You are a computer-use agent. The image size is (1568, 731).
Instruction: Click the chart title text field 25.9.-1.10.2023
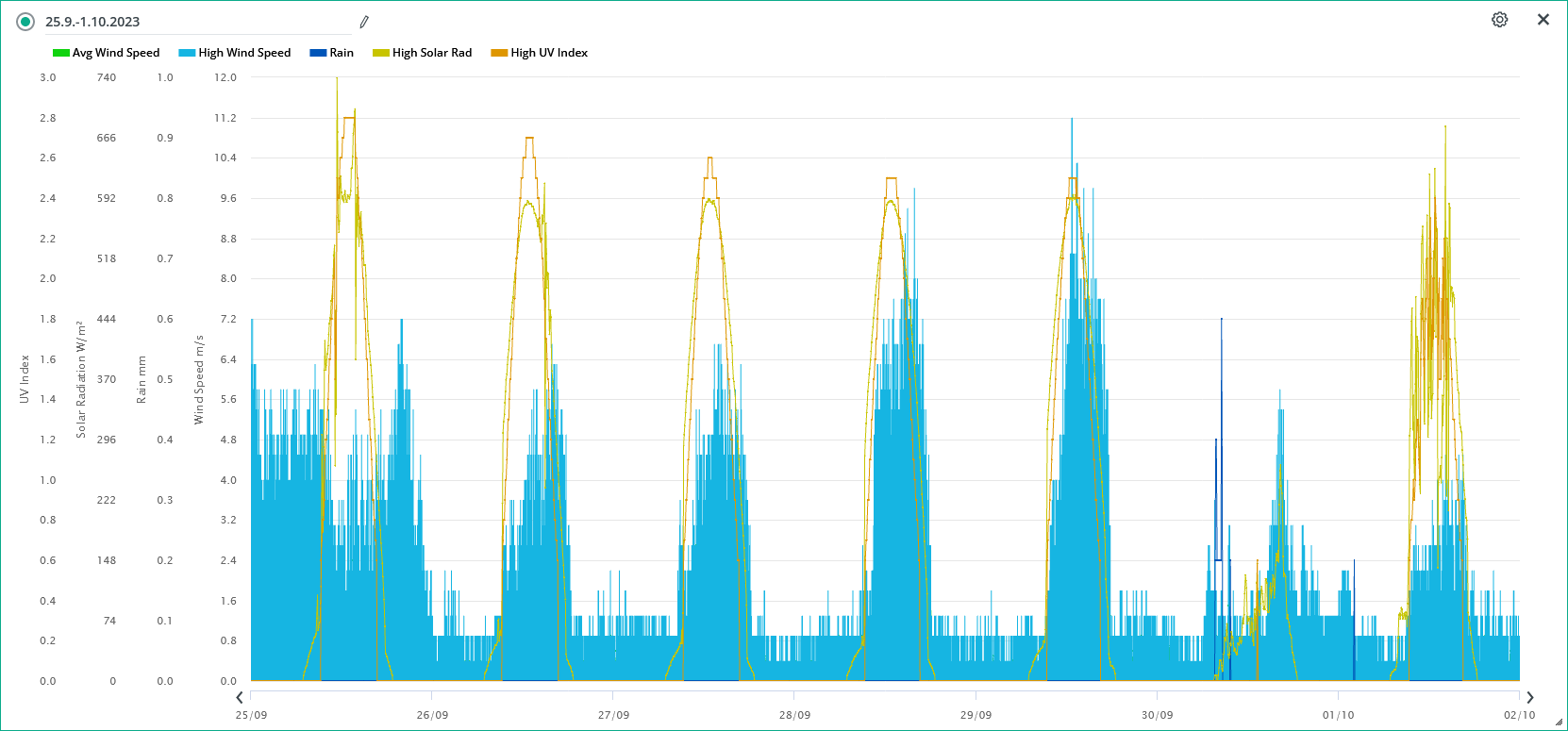[189, 22]
